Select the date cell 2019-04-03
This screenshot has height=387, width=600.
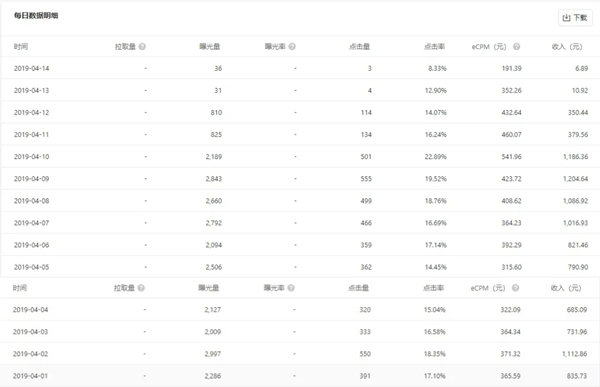tap(30, 332)
